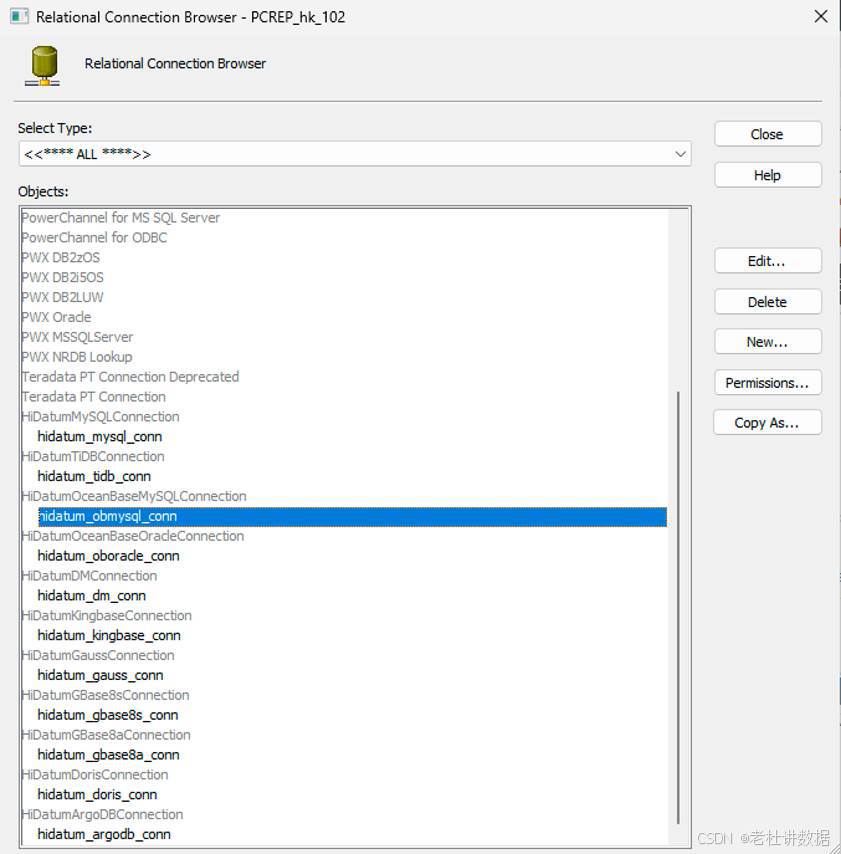Select PWX NRDB Lookup type
This screenshot has width=841, height=854.
pos(77,357)
